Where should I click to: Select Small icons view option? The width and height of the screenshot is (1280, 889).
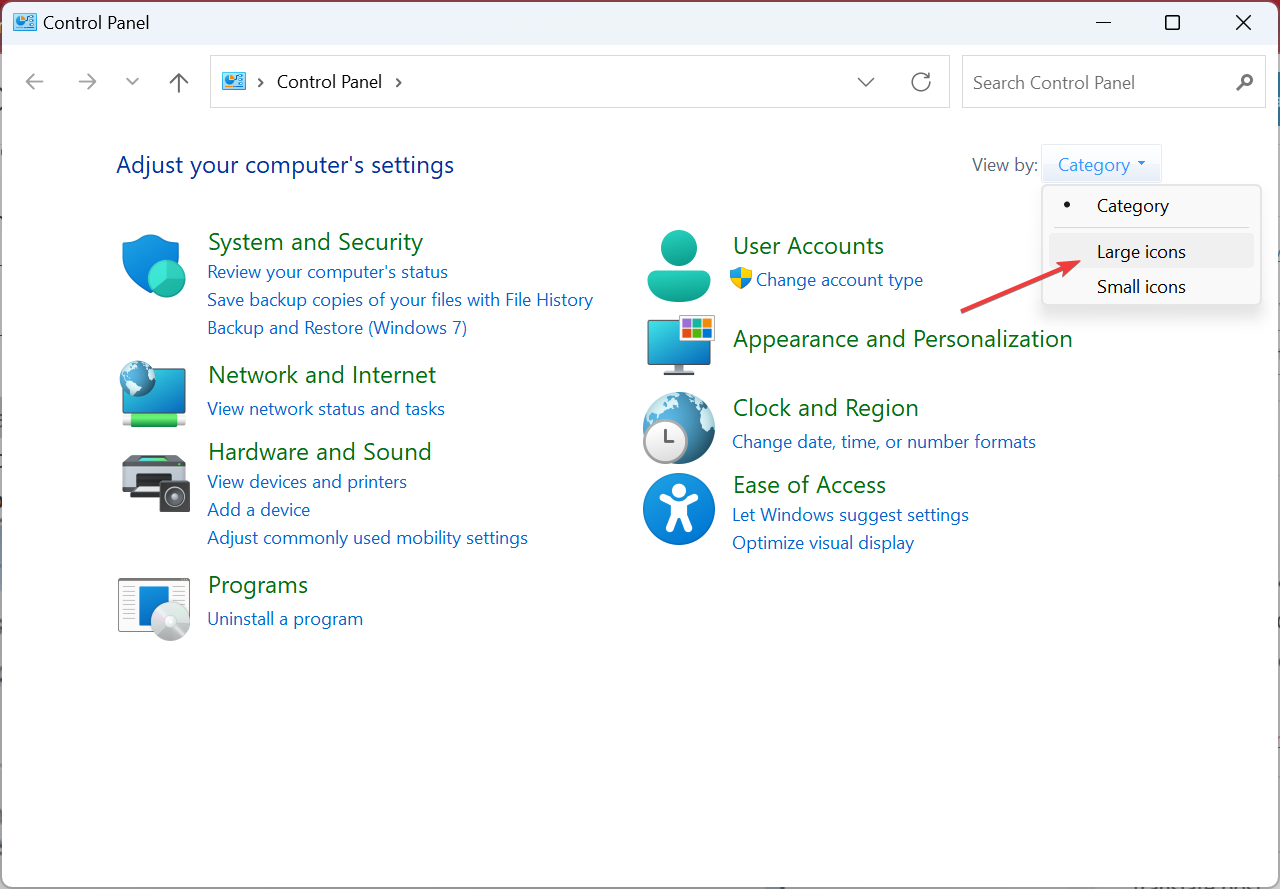pos(1151,287)
